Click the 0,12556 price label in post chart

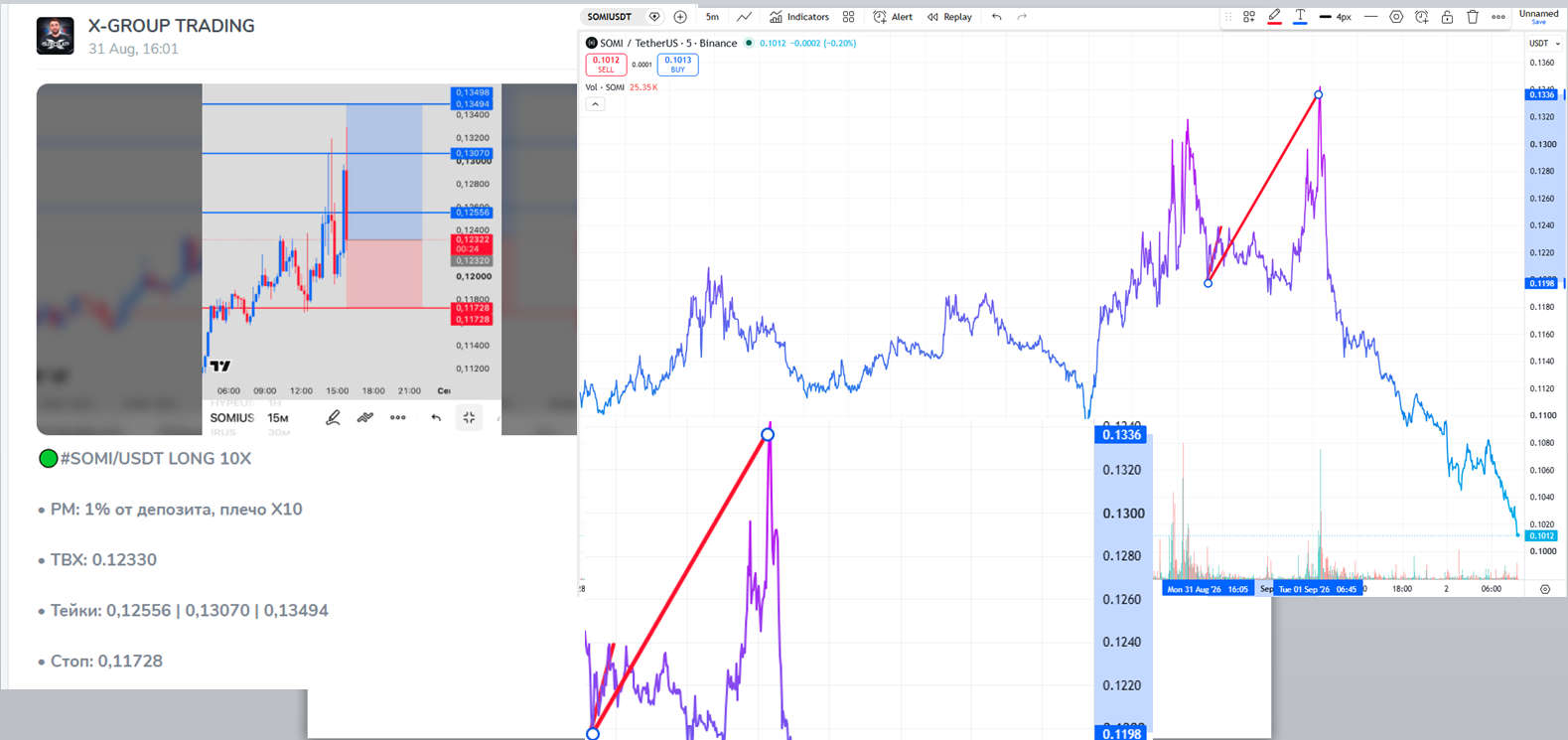472,213
